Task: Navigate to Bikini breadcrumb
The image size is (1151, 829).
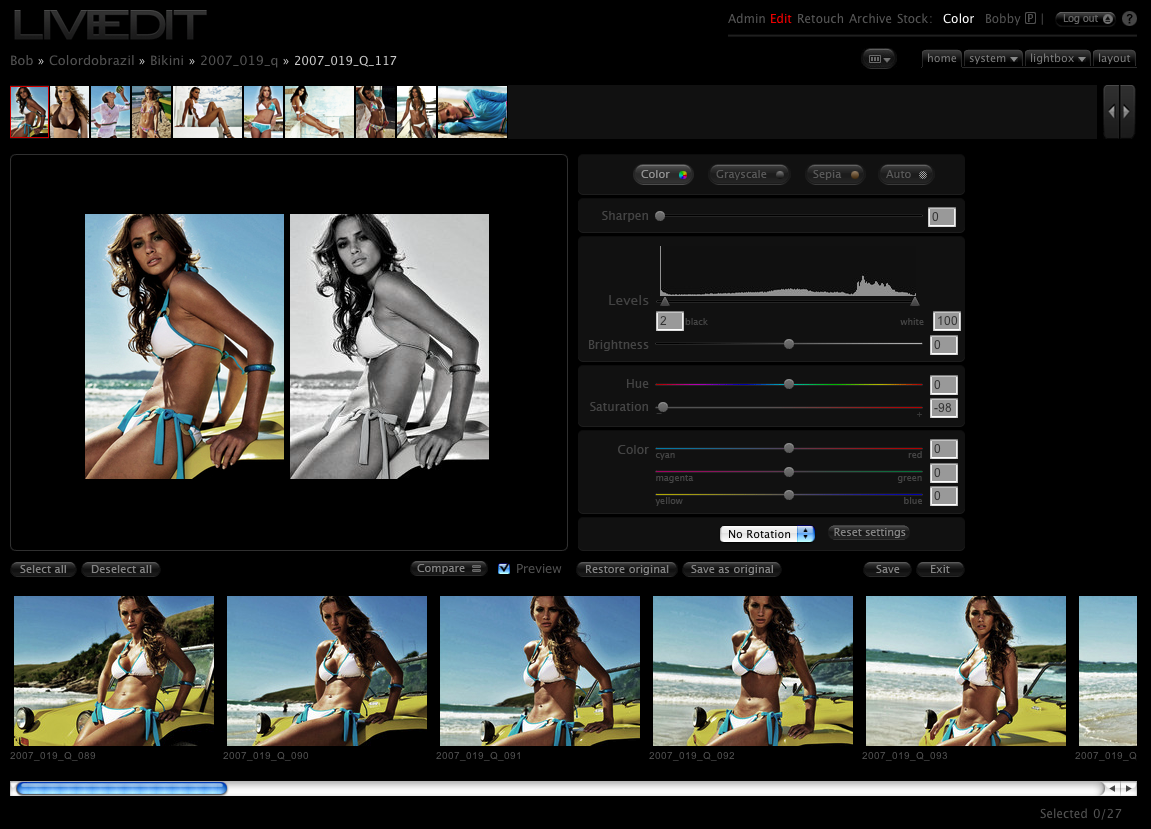Action: pos(167,60)
